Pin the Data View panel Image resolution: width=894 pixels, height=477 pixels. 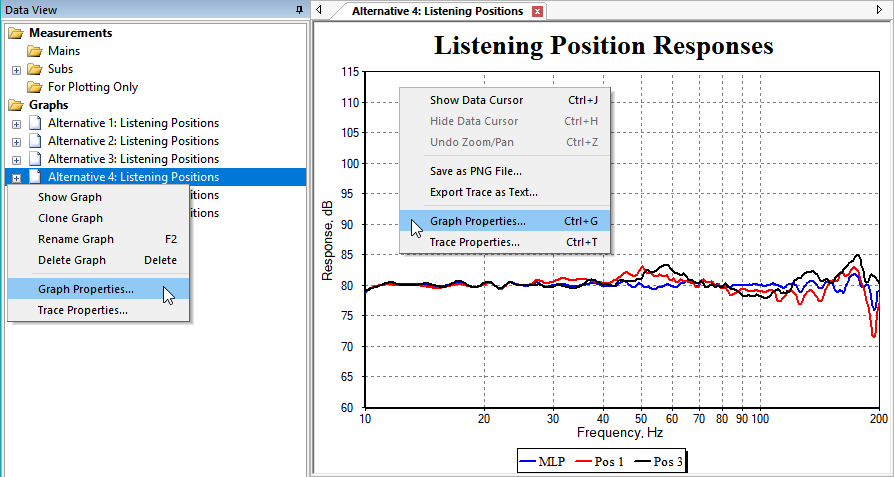[299, 10]
